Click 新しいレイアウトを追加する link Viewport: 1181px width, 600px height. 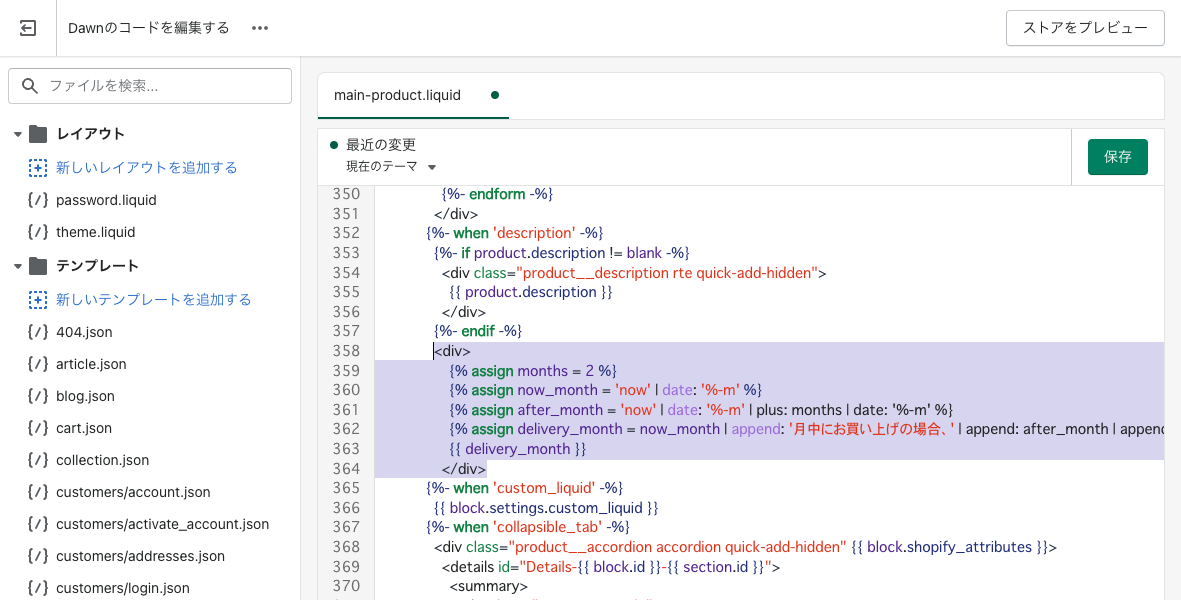click(x=146, y=168)
